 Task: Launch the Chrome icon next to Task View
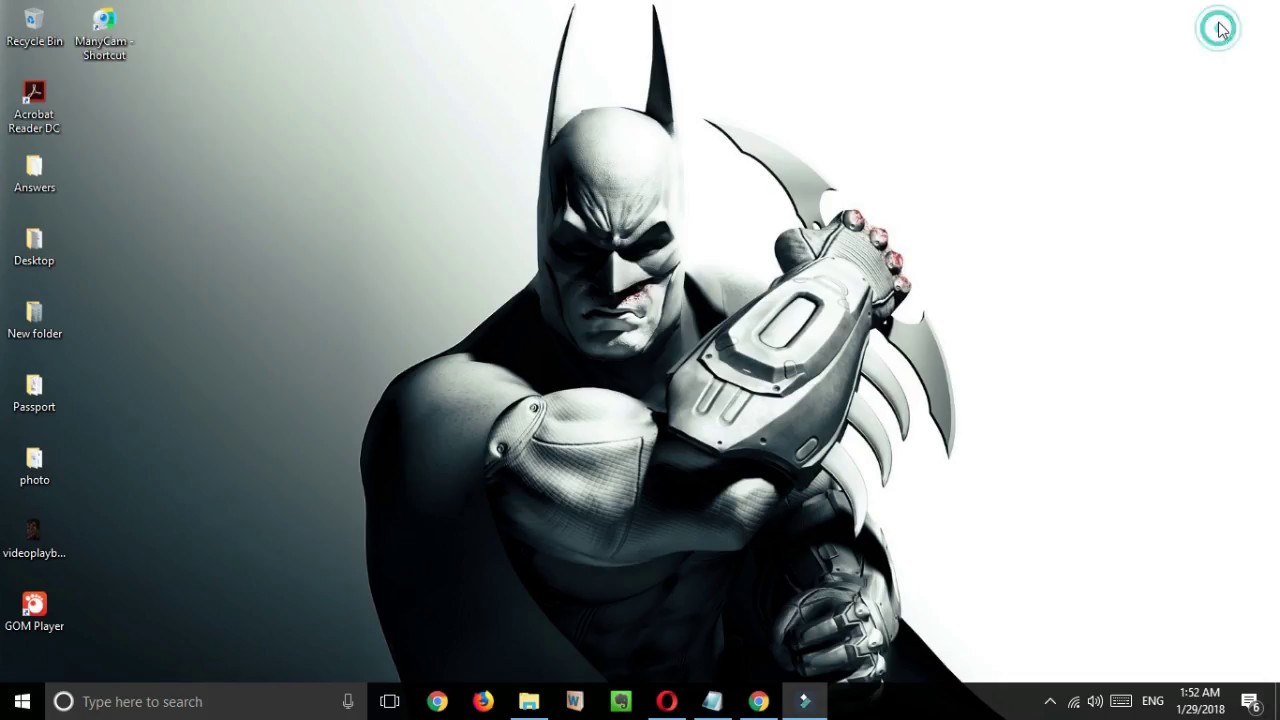pos(437,701)
